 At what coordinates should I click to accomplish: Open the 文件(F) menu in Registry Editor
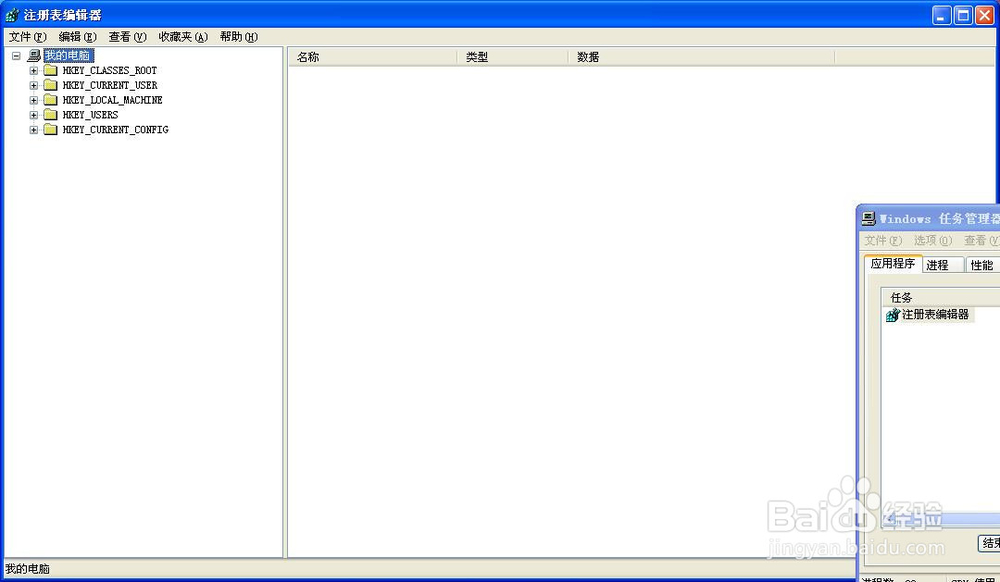point(27,37)
